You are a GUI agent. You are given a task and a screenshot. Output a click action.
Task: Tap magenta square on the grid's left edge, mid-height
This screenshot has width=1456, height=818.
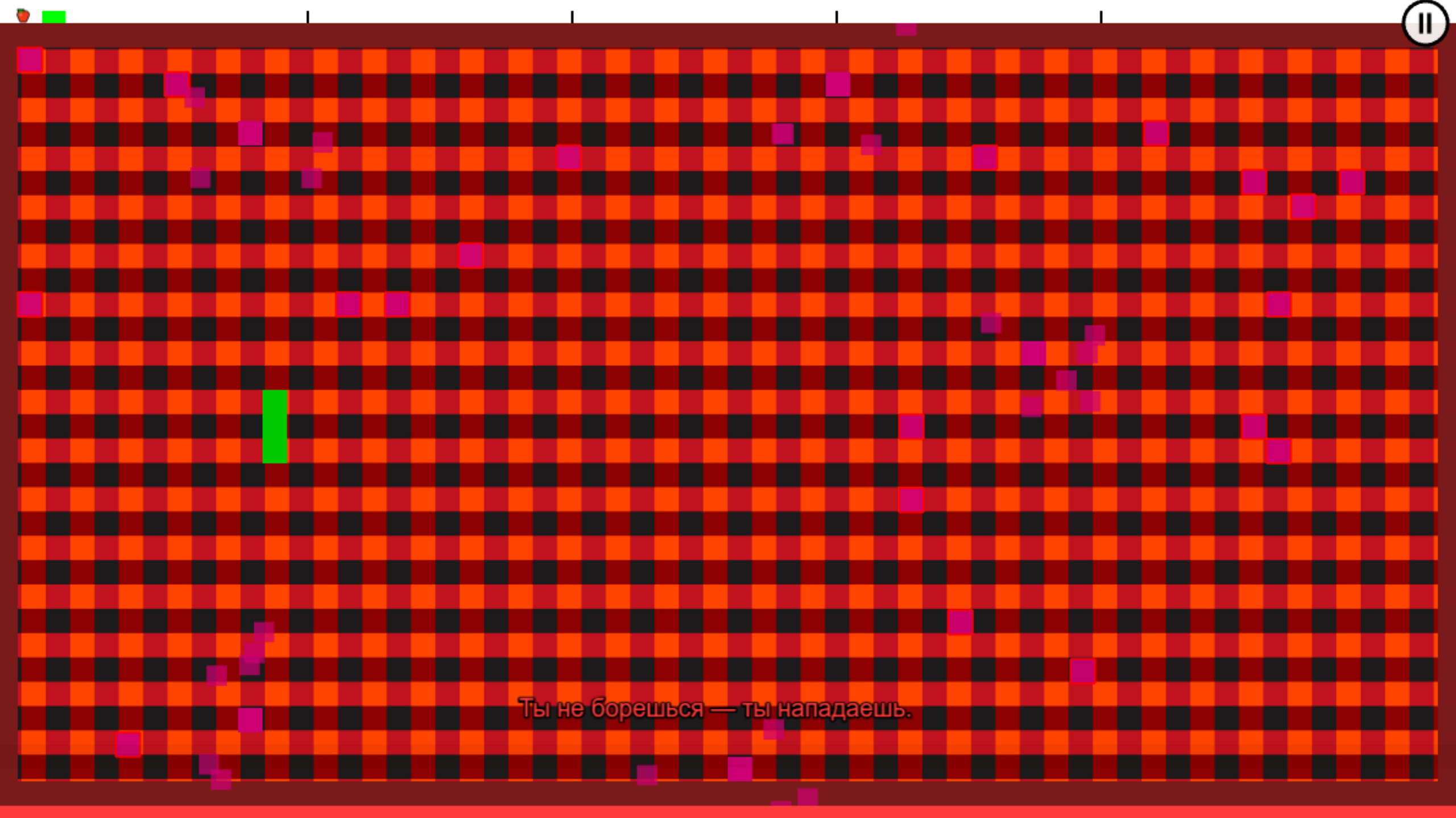pyautogui.click(x=30, y=304)
